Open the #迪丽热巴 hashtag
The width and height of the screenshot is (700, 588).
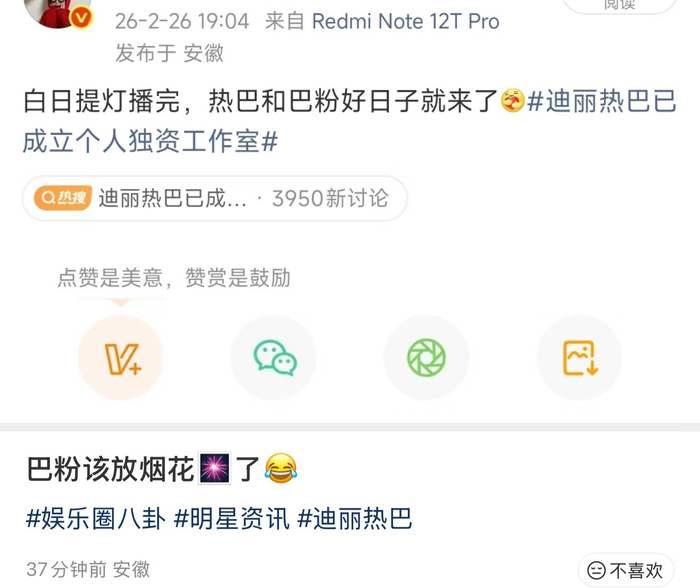tap(354, 519)
